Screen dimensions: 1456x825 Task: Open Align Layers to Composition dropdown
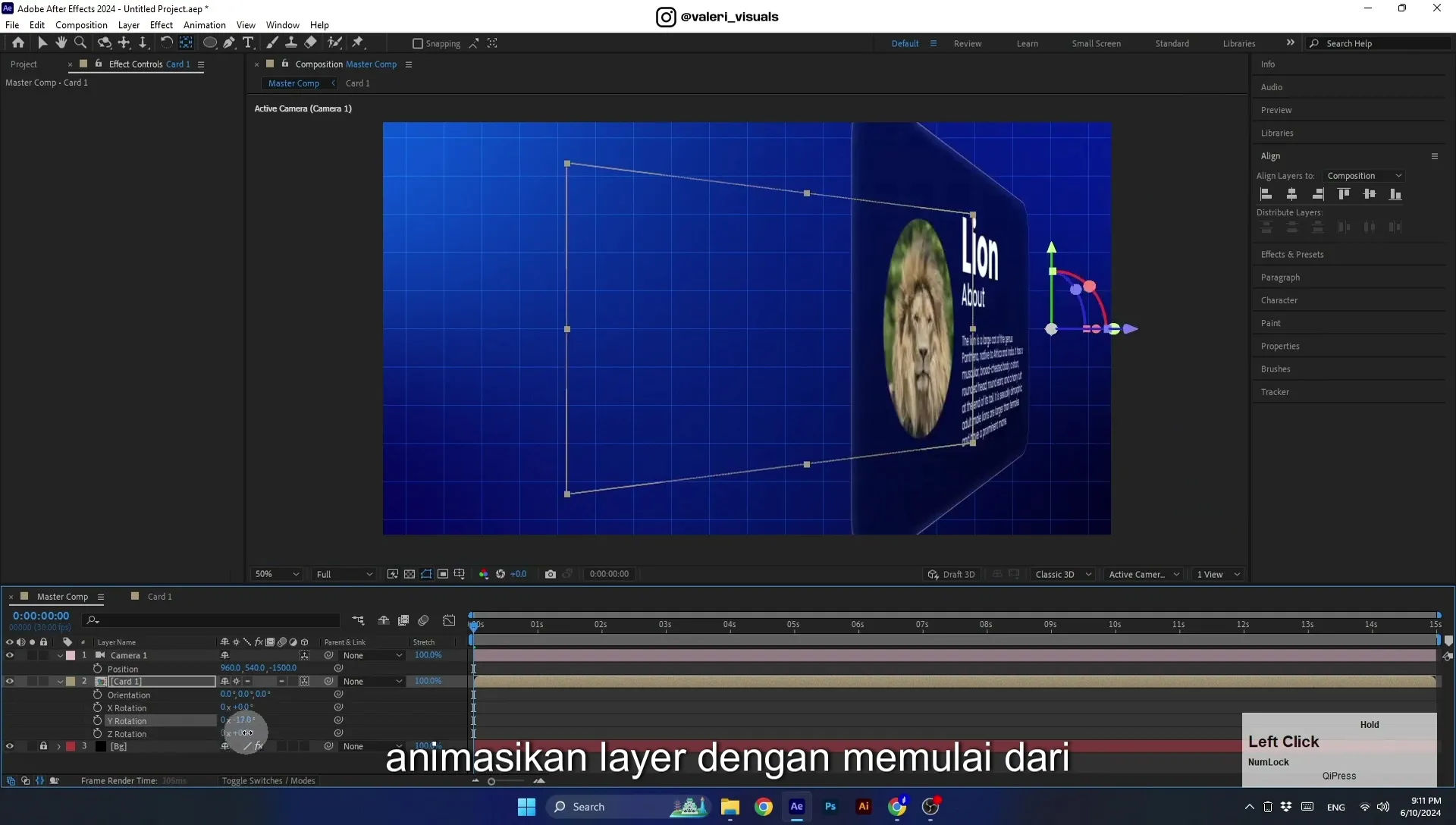(1364, 176)
